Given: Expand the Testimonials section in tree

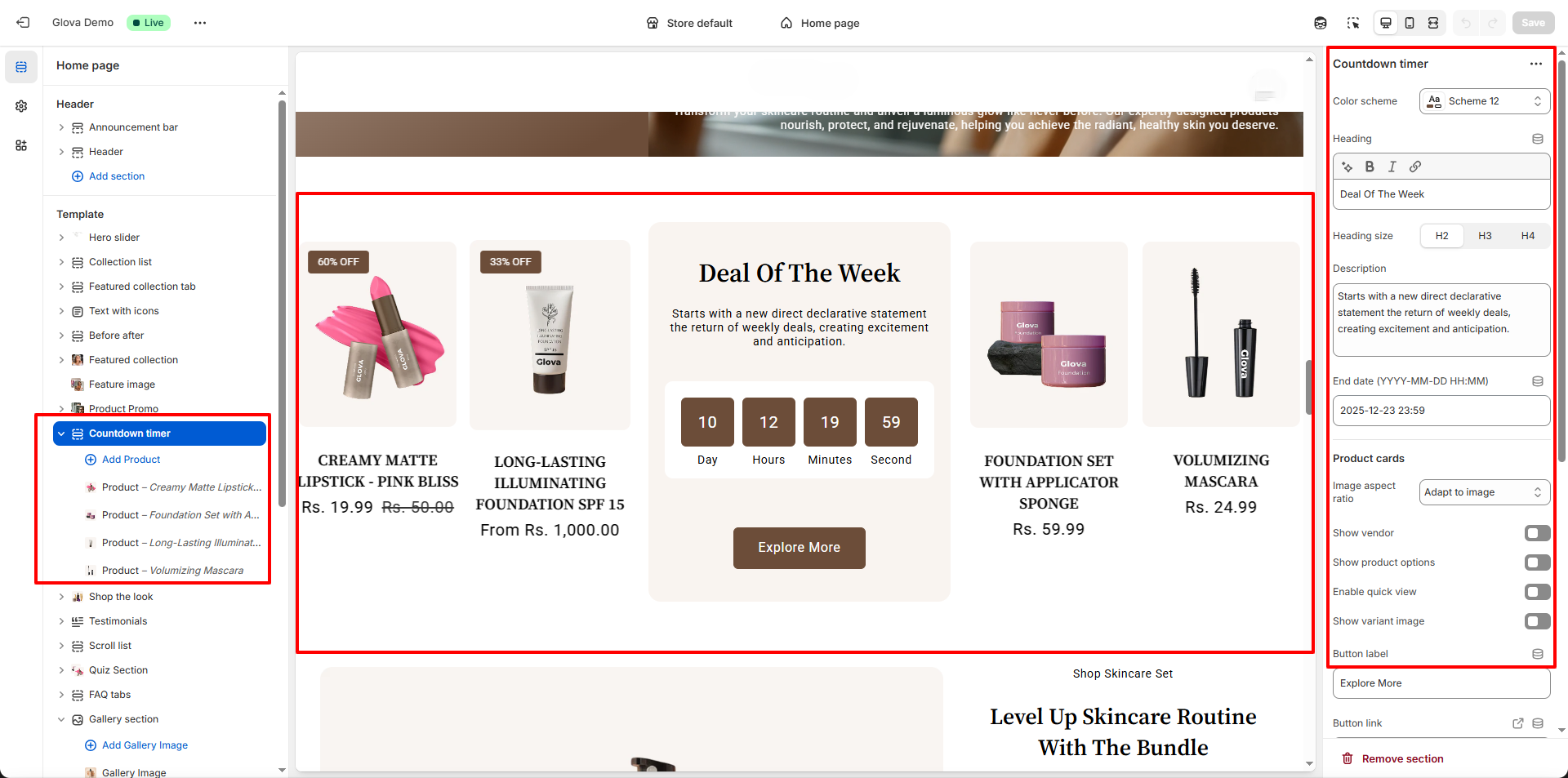Looking at the screenshot, I should (61, 621).
